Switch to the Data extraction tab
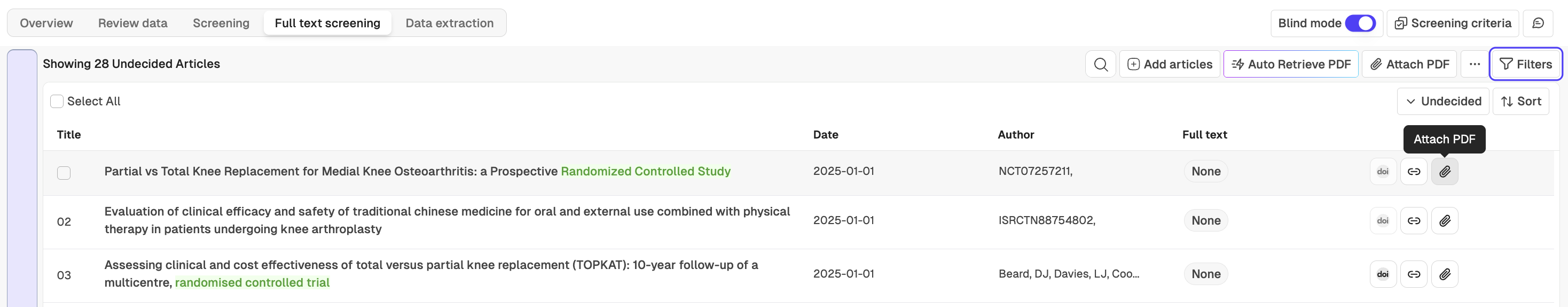This screenshot has width=1568, height=307. pyautogui.click(x=449, y=23)
